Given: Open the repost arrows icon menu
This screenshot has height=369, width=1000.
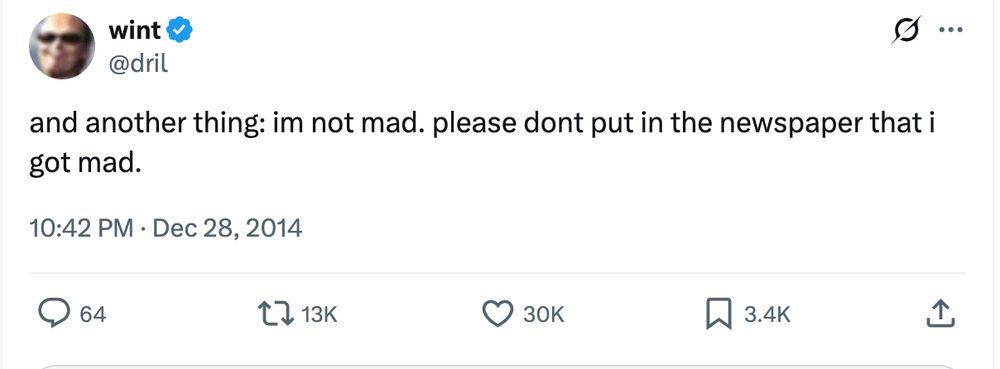Looking at the screenshot, I should point(275,314).
